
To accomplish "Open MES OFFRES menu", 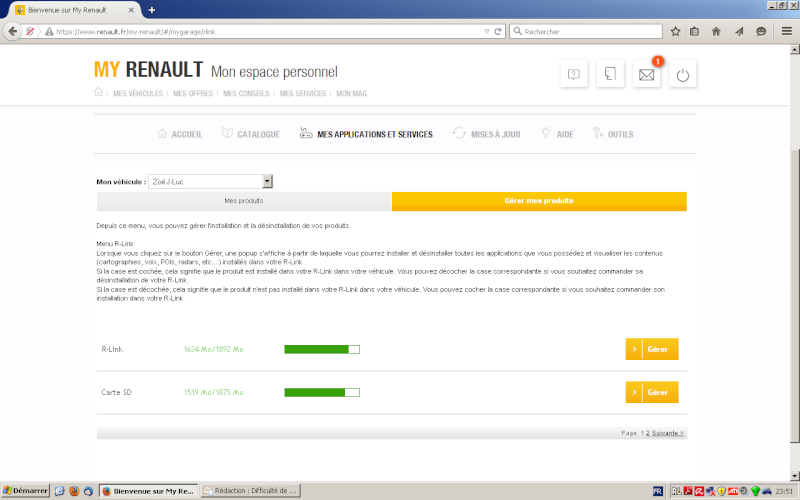I will [x=193, y=93].
